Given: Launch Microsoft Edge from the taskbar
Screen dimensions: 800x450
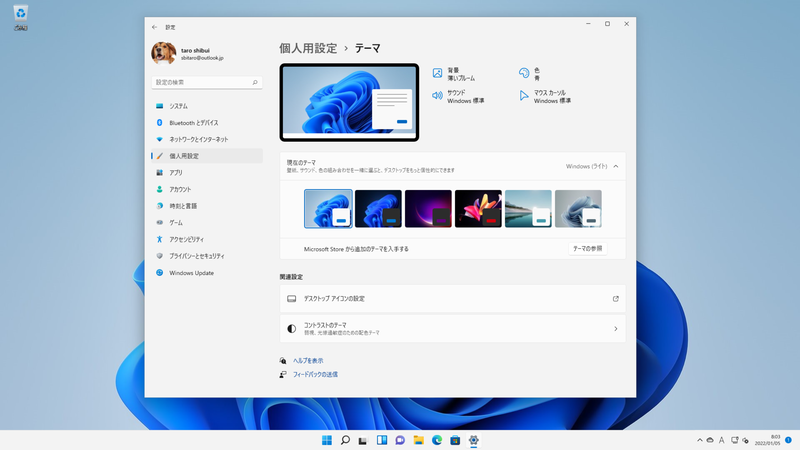Looking at the screenshot, I should tap(437, 440).
